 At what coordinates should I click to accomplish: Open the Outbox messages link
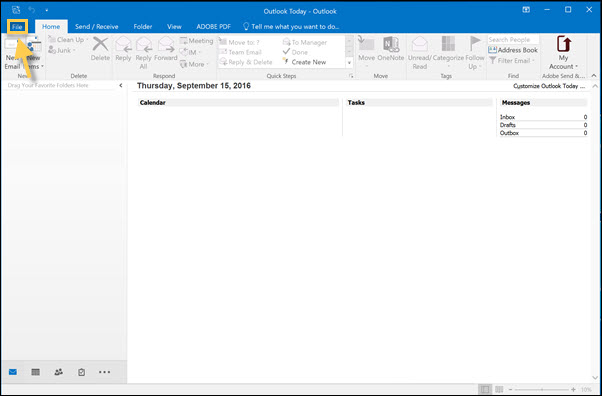[x=509, y=133]
